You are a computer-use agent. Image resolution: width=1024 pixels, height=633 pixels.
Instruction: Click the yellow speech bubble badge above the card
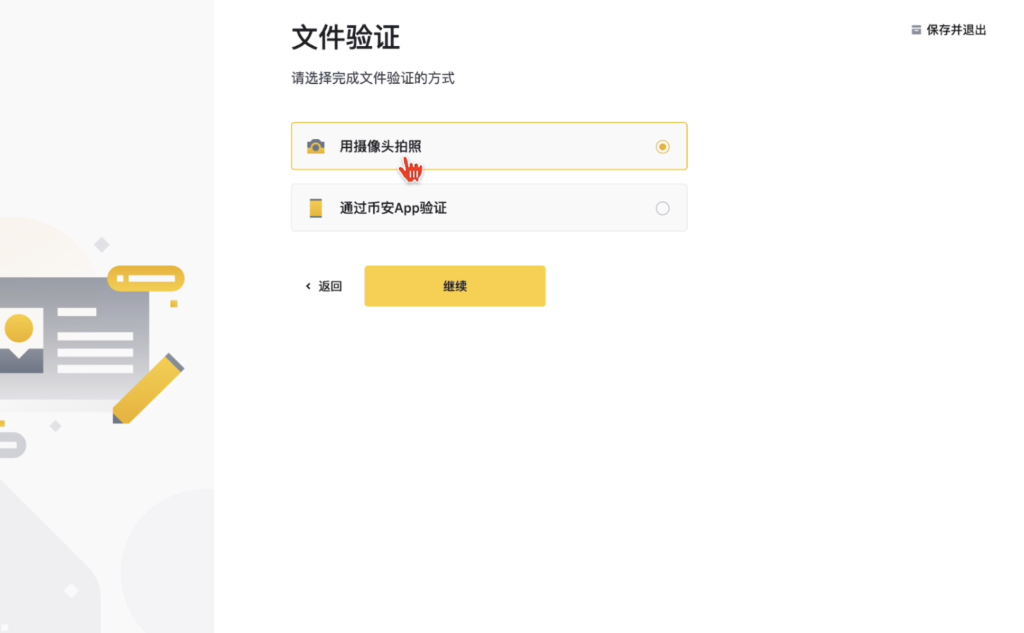point(146,278)
